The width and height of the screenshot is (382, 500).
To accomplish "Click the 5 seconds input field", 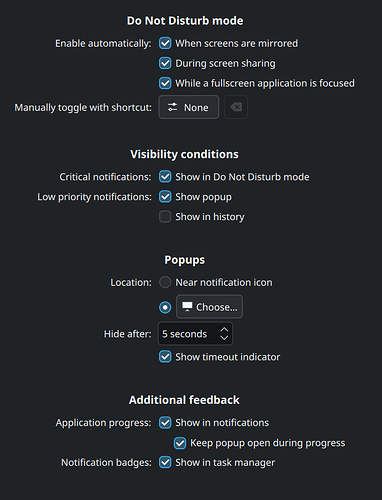I will (195, 334).
